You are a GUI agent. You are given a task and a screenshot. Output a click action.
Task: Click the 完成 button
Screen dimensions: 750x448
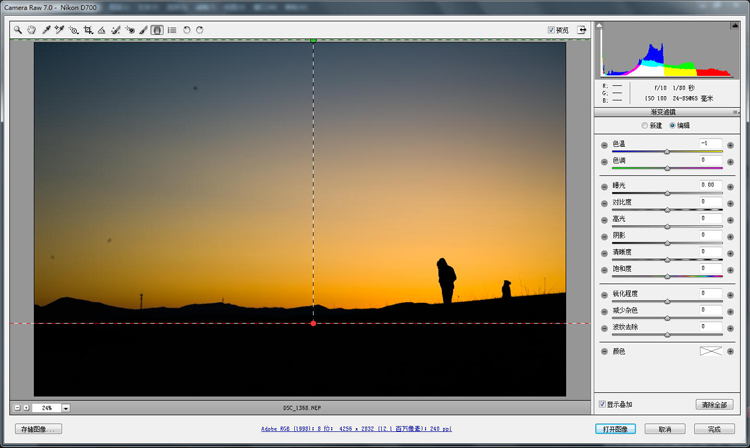point(714,429)
